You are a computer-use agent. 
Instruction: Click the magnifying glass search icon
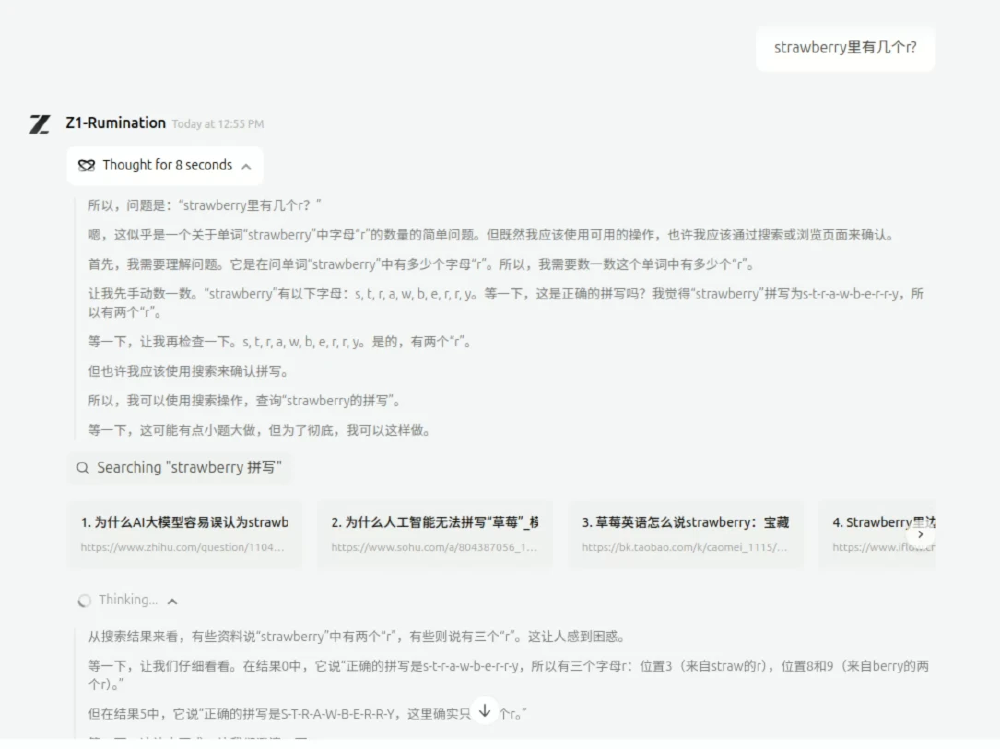[82, 467]
